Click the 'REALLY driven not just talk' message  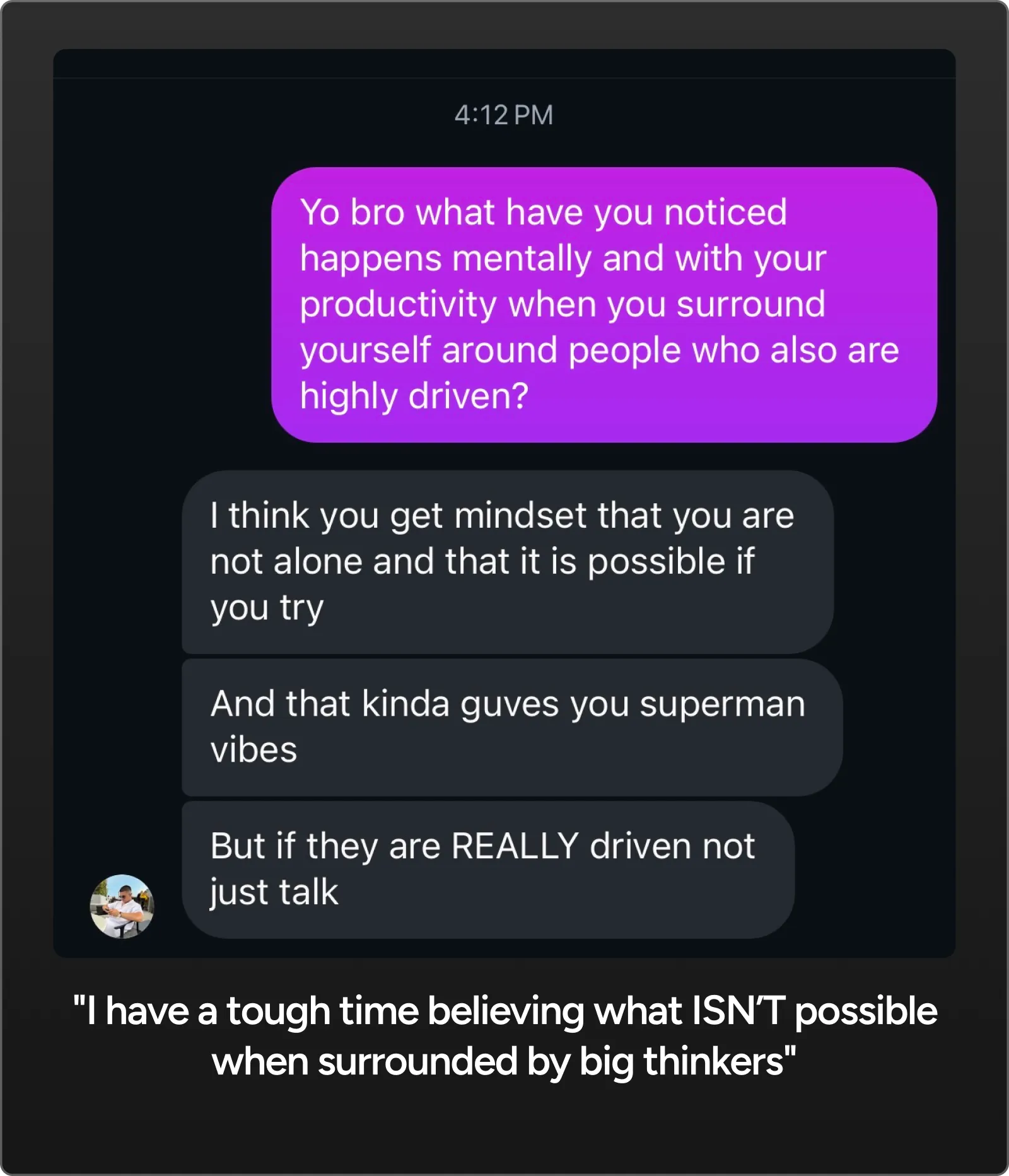coord(487,869)
